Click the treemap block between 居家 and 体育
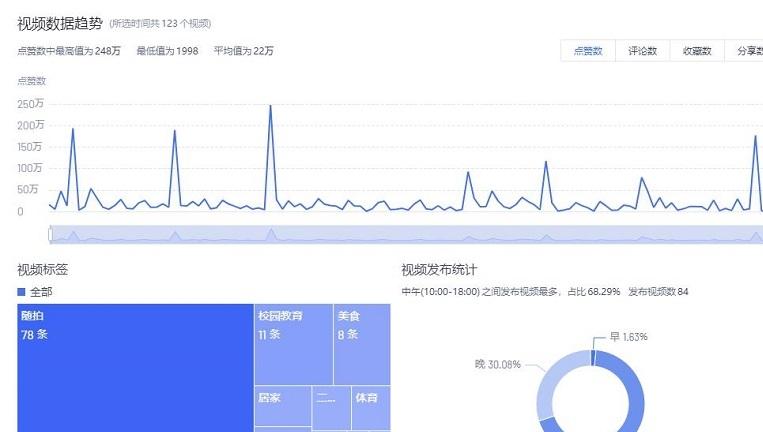Viewport: 763px width, 432px height. [331, 408]
